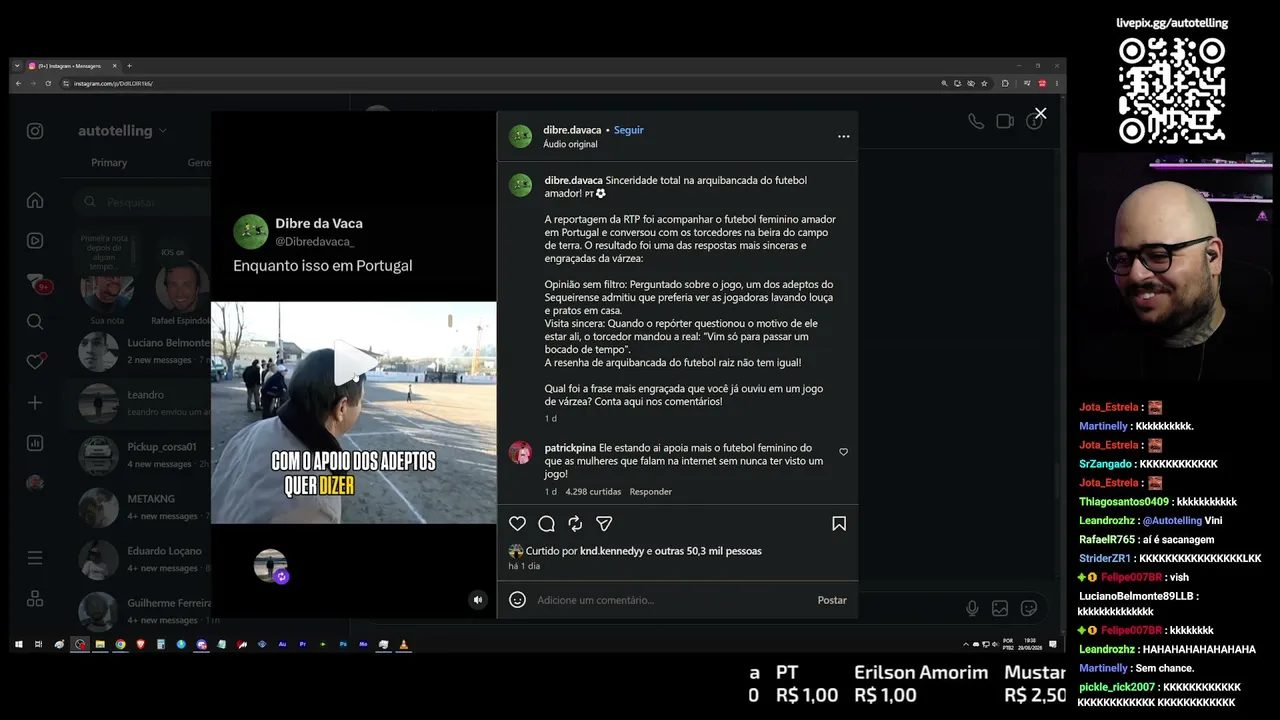Screen dimensions: 1280x720
Task: Click the image attach icon in message bar
Action: pyautogui.click(x=1000, y=608)
